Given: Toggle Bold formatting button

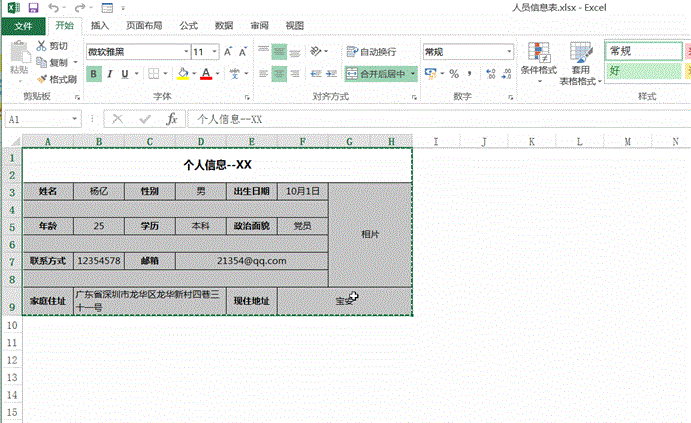Looking at the screenshot, I should pyautogui.click(x=94, y=74).
